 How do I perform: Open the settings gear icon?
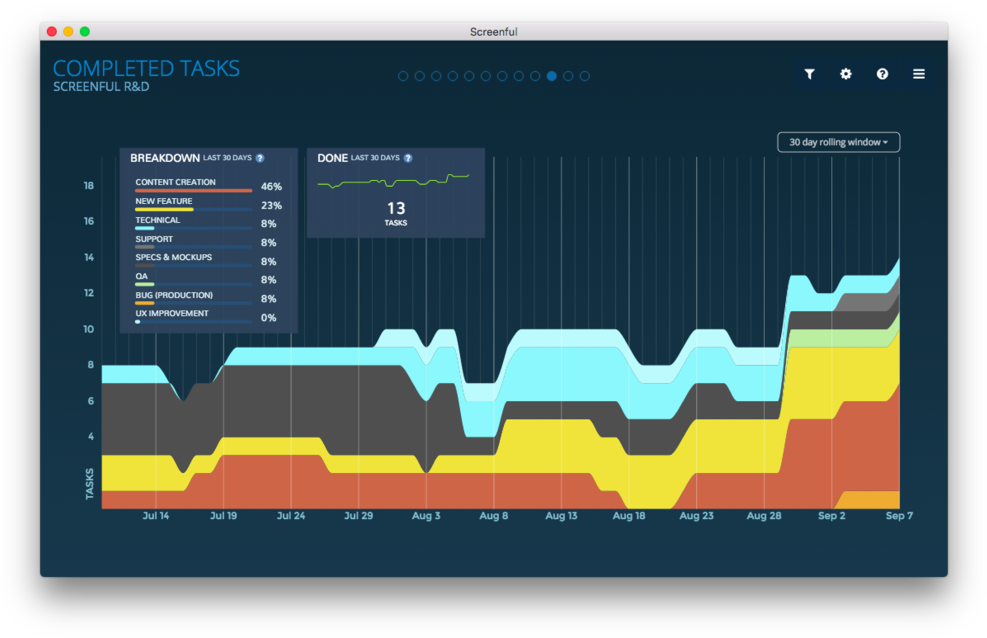846,74
